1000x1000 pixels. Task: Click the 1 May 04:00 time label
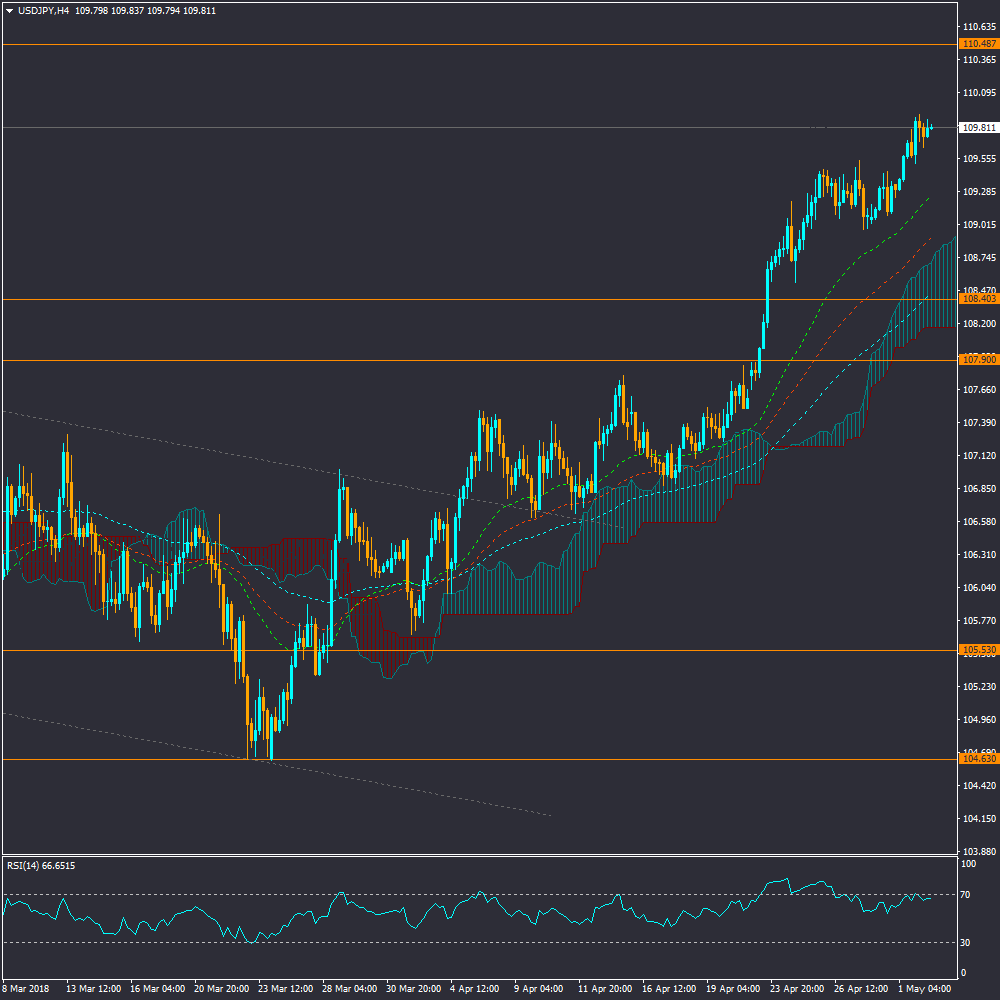(x=926, y=988)
